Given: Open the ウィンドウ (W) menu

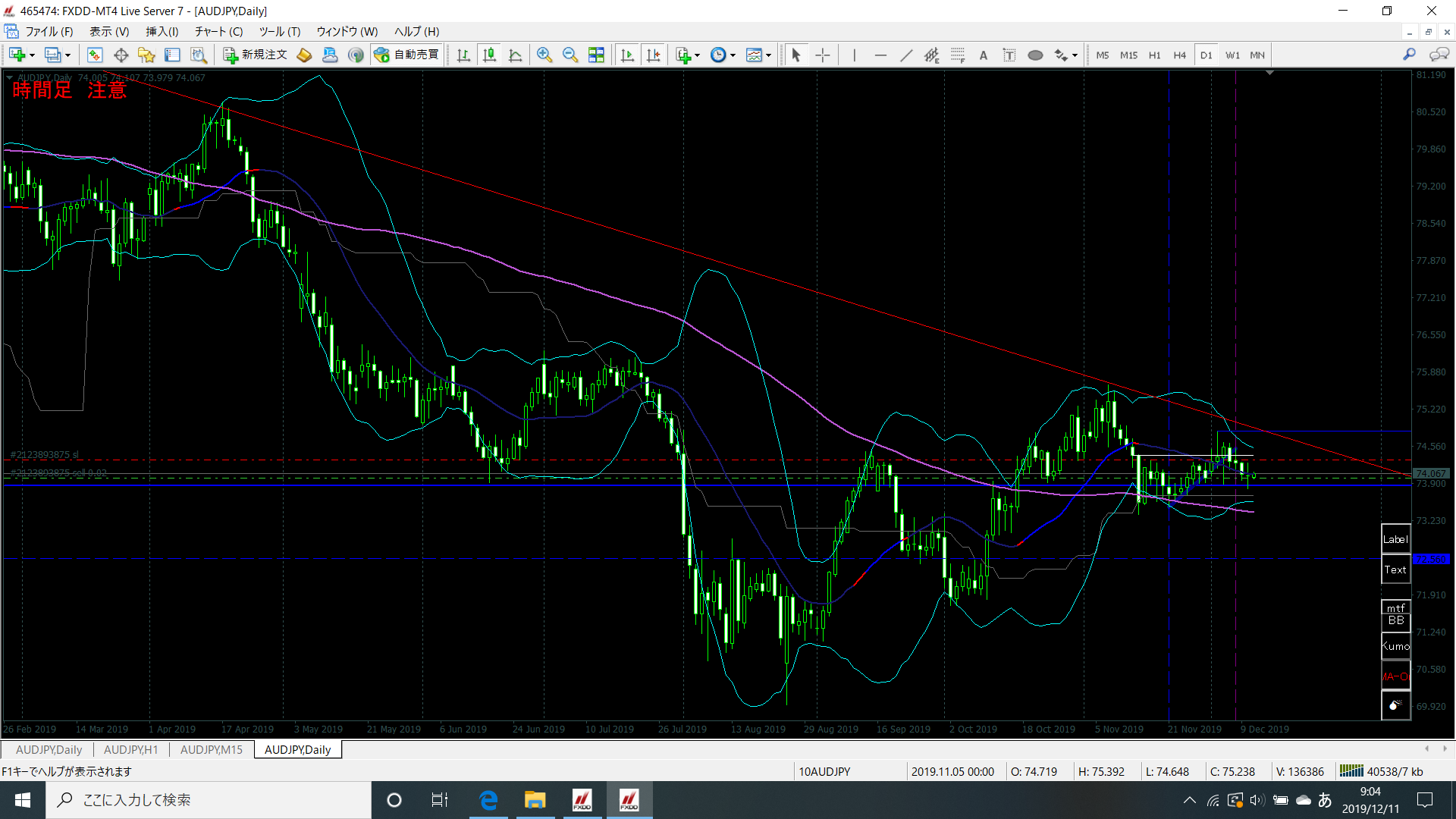Looking at the screenshot, I should 347,31.
